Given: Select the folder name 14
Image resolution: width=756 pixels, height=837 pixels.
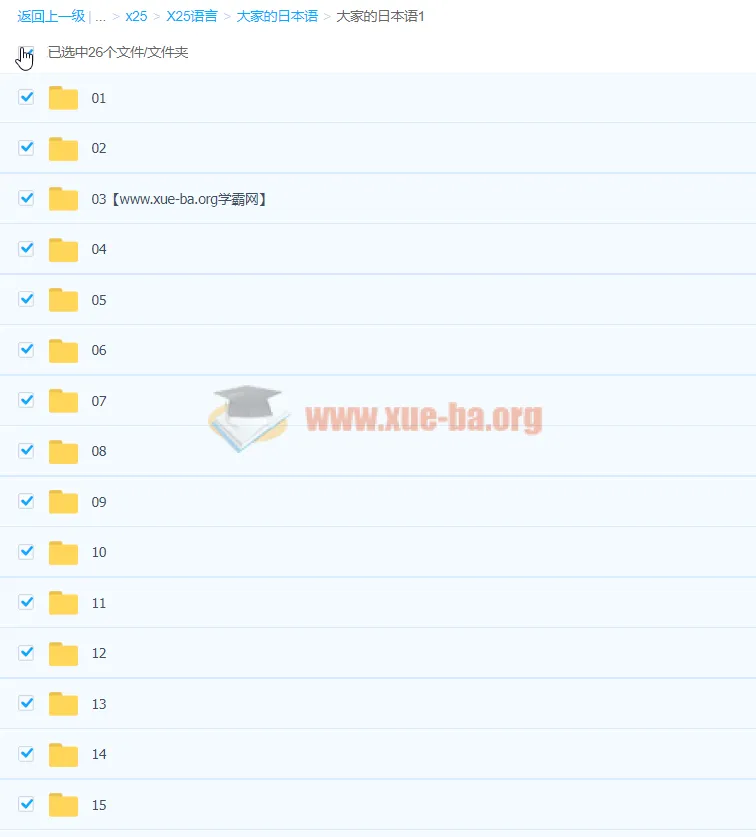Looking at the screenshot, I should (99, 754).
